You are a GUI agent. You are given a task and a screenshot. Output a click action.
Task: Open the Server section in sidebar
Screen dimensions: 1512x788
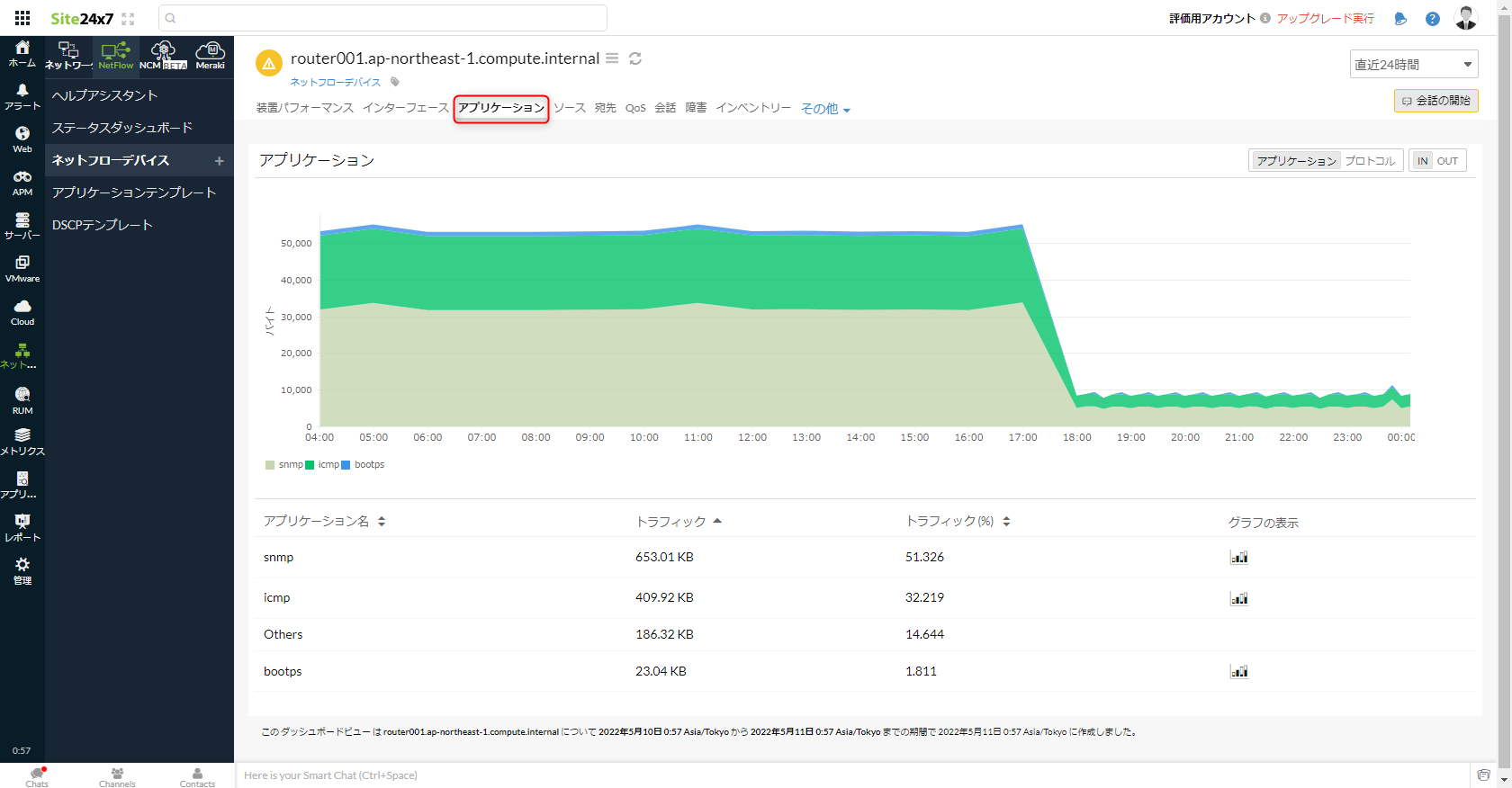pyautogui.click(x=22, y=227)
